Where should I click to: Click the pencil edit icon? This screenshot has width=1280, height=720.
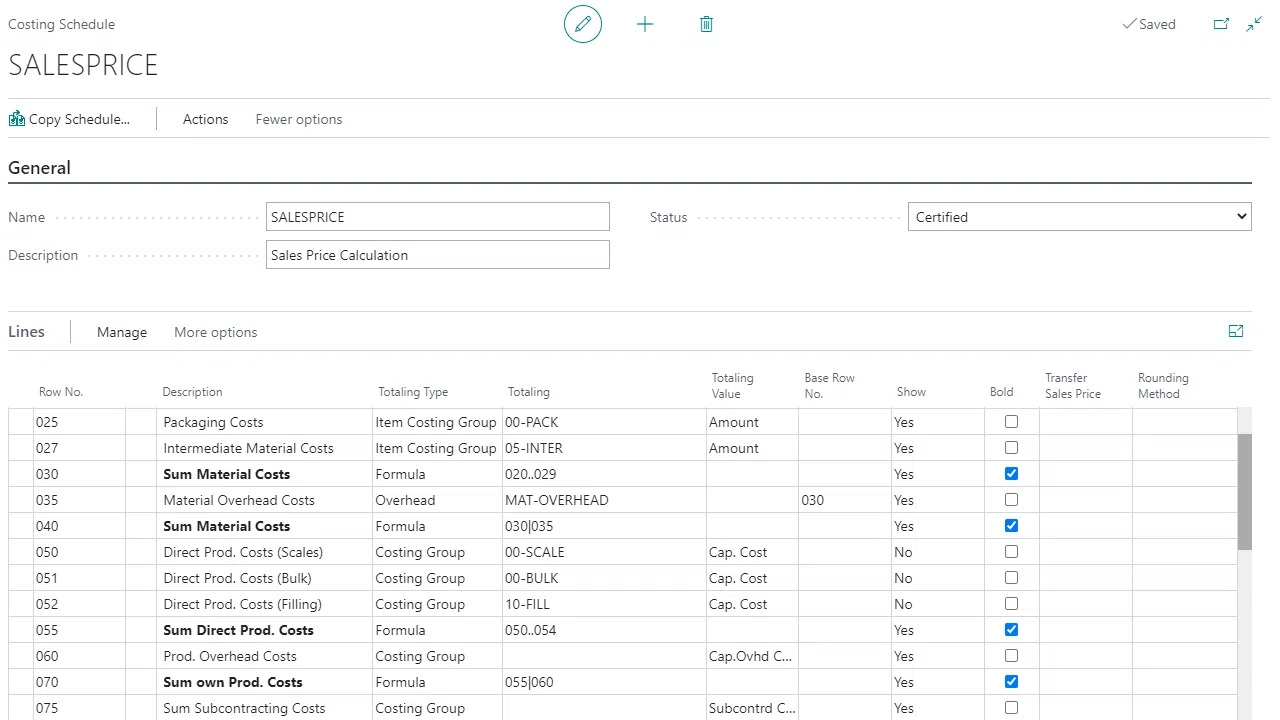583,24
